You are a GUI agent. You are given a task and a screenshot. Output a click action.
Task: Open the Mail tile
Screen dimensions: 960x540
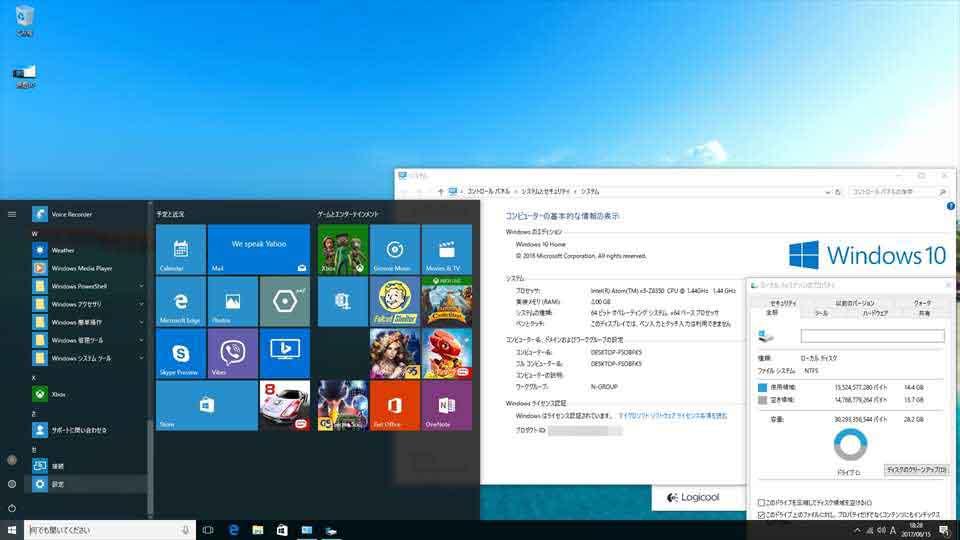[258, 249]
